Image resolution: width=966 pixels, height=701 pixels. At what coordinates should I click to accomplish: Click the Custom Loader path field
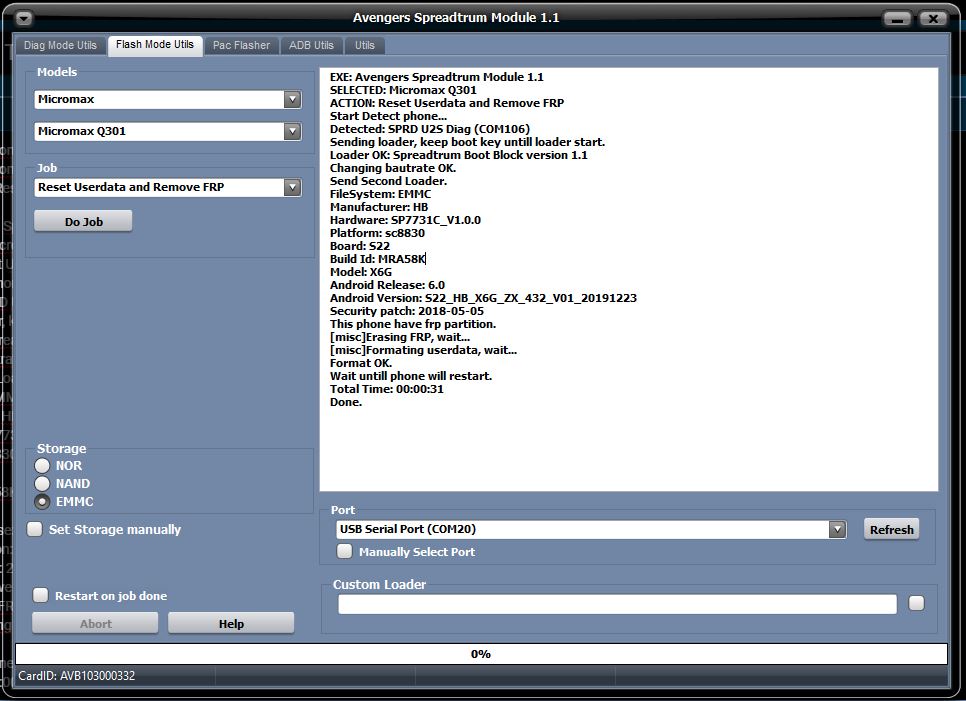tap(617, 604)
